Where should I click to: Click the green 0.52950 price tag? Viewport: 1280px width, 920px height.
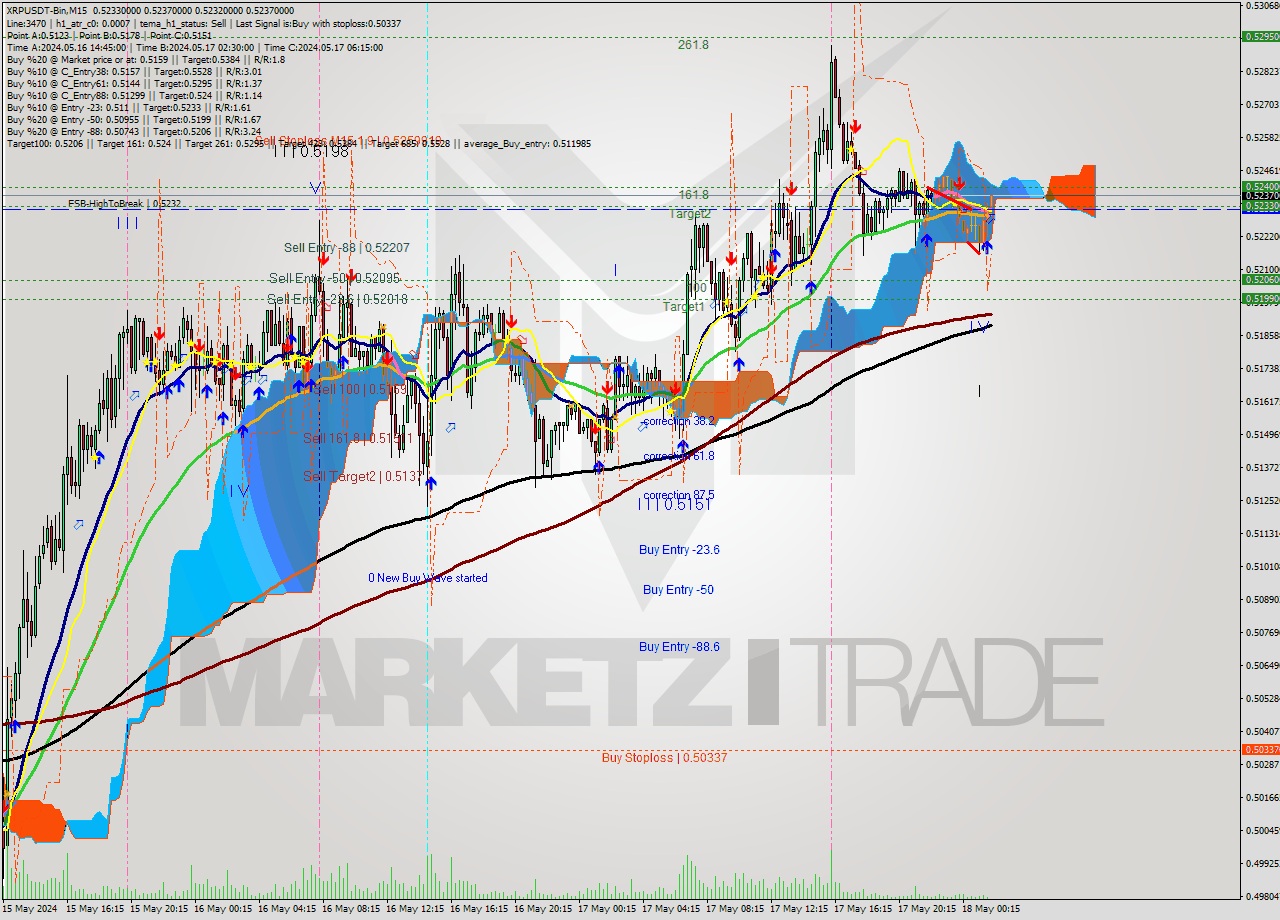(1260, 36)
